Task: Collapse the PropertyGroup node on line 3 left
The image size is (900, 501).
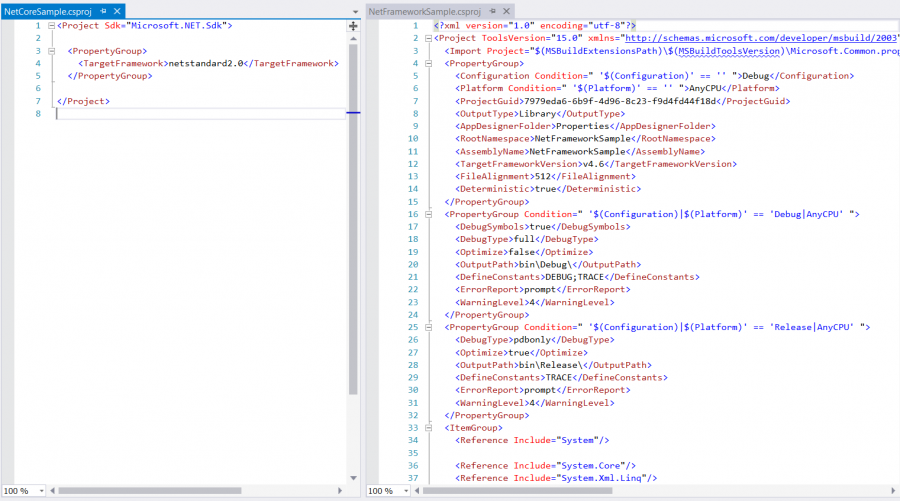Action: (x=50, y=50)
